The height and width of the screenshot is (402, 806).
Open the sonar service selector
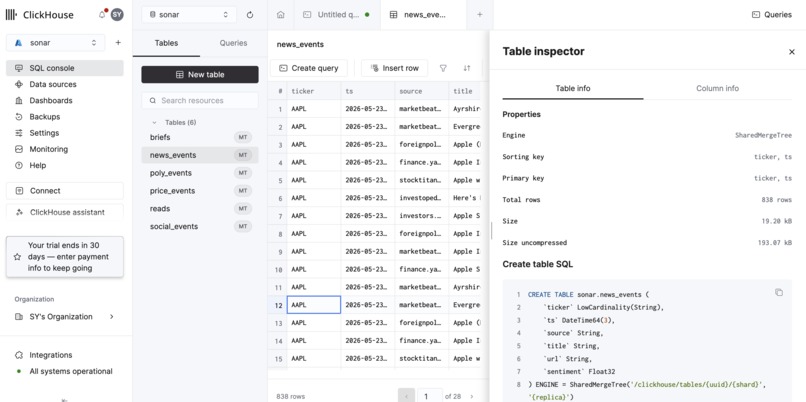(x=56, y=43)
